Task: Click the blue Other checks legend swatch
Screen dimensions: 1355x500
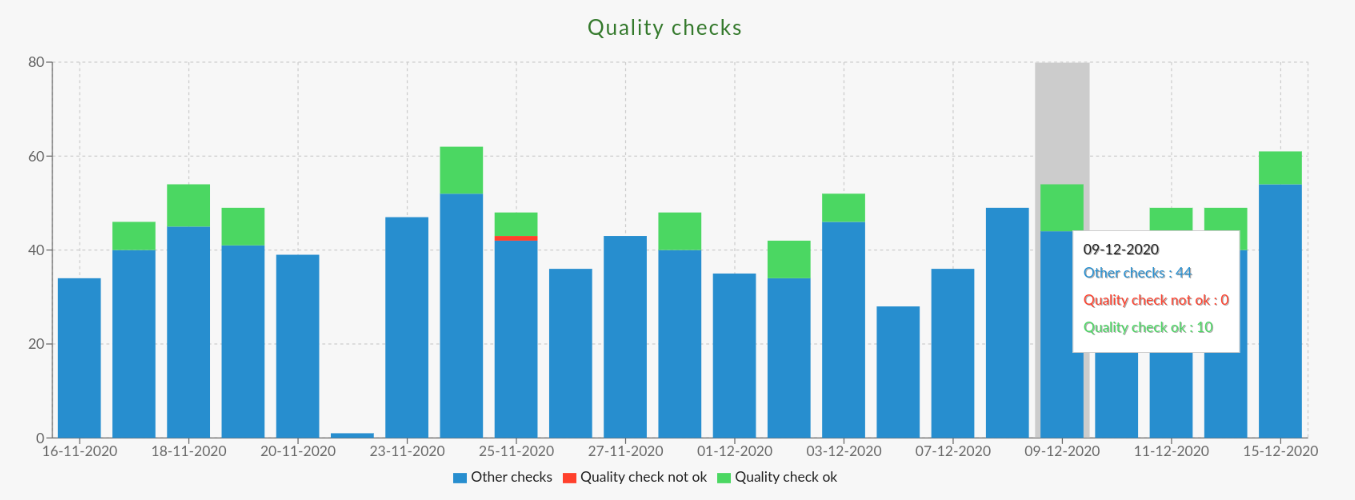Action: click(460, 478)
